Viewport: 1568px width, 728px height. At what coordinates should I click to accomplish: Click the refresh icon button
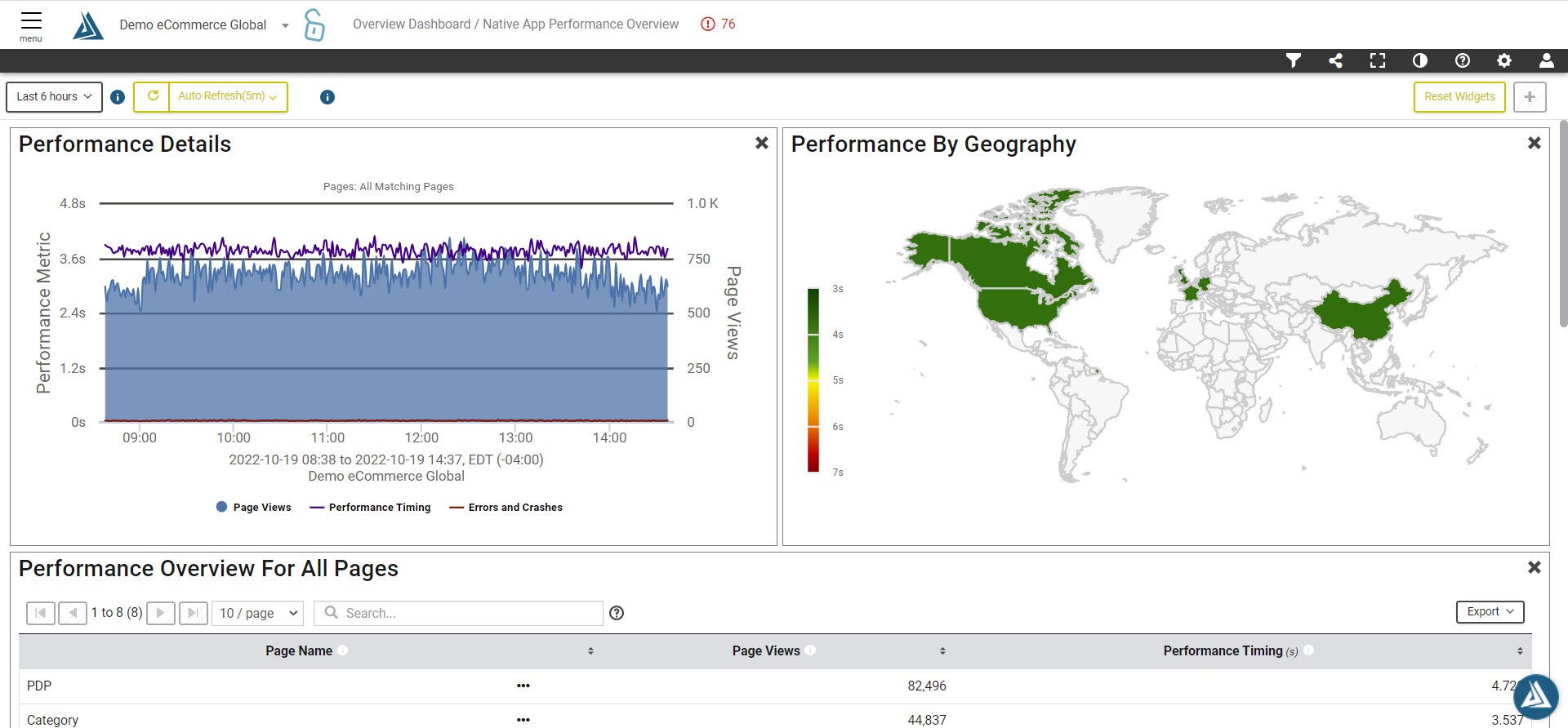click(x=152, y=96)
